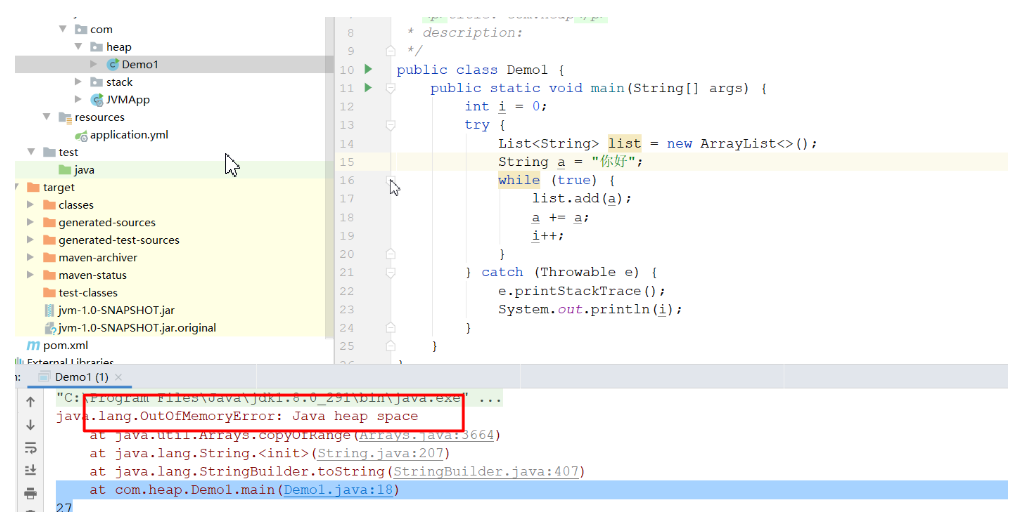
Task: Toggle code fold at try block line 13
Action: pos(390,125)
